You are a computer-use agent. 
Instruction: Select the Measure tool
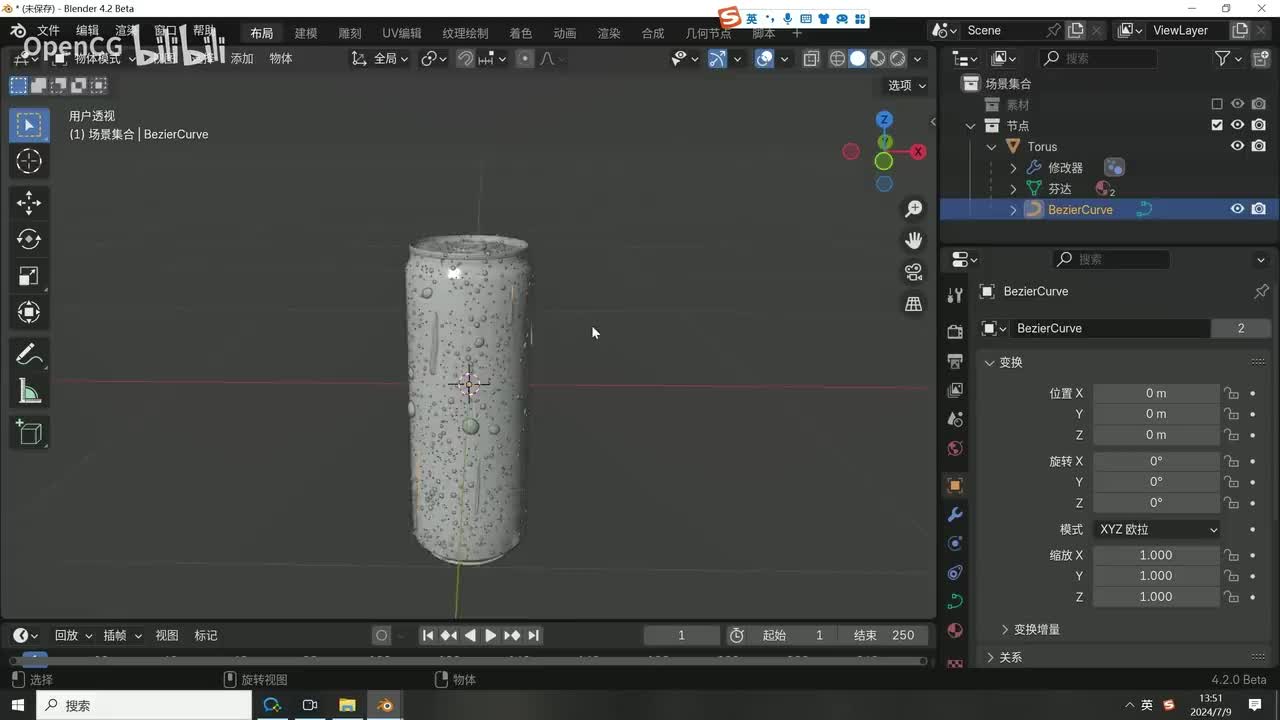[x=29, y=392]
